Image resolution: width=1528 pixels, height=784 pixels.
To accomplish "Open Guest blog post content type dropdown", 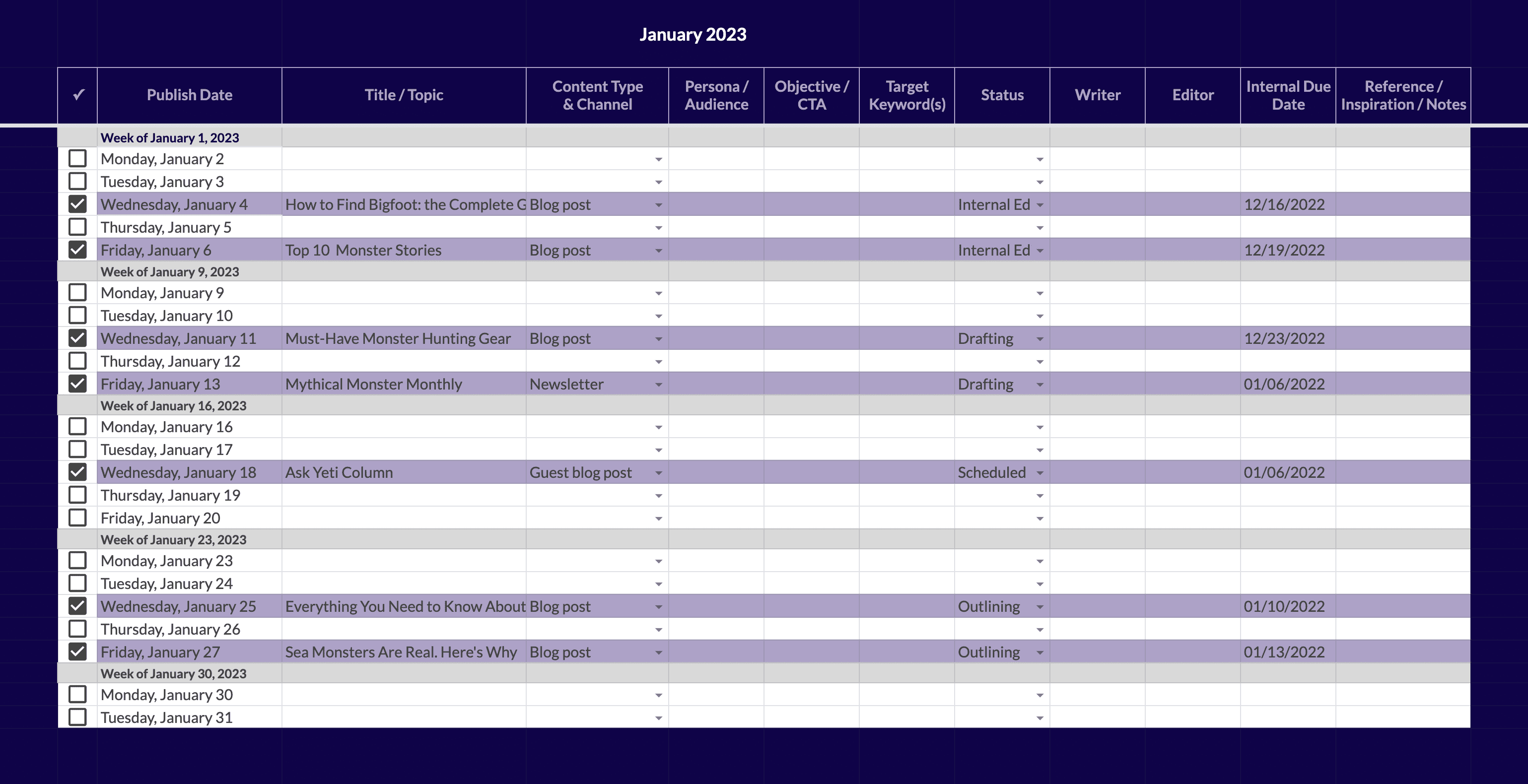I will tap(658, 473).
